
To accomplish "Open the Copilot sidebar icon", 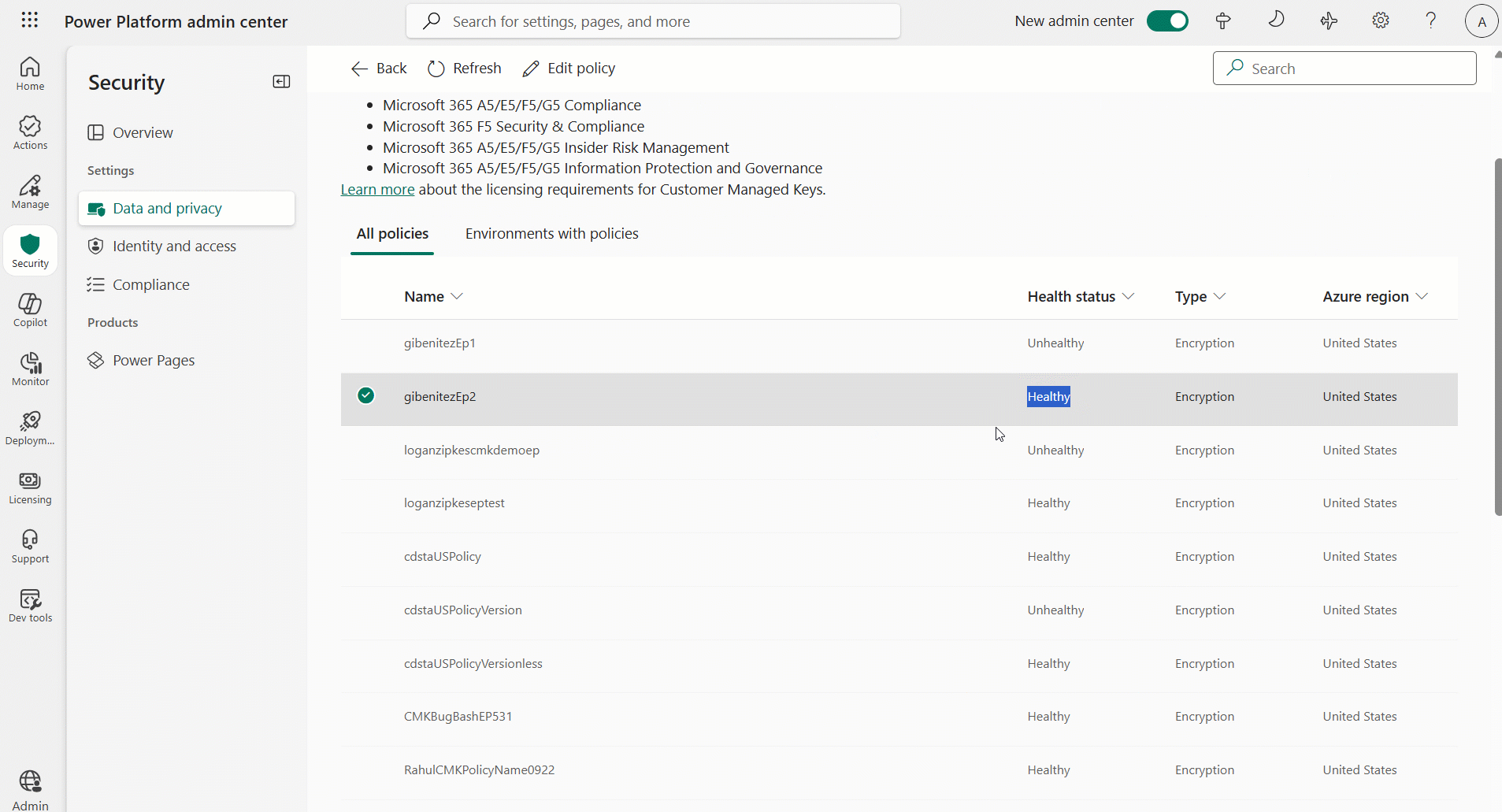I will tap(30, 310).
